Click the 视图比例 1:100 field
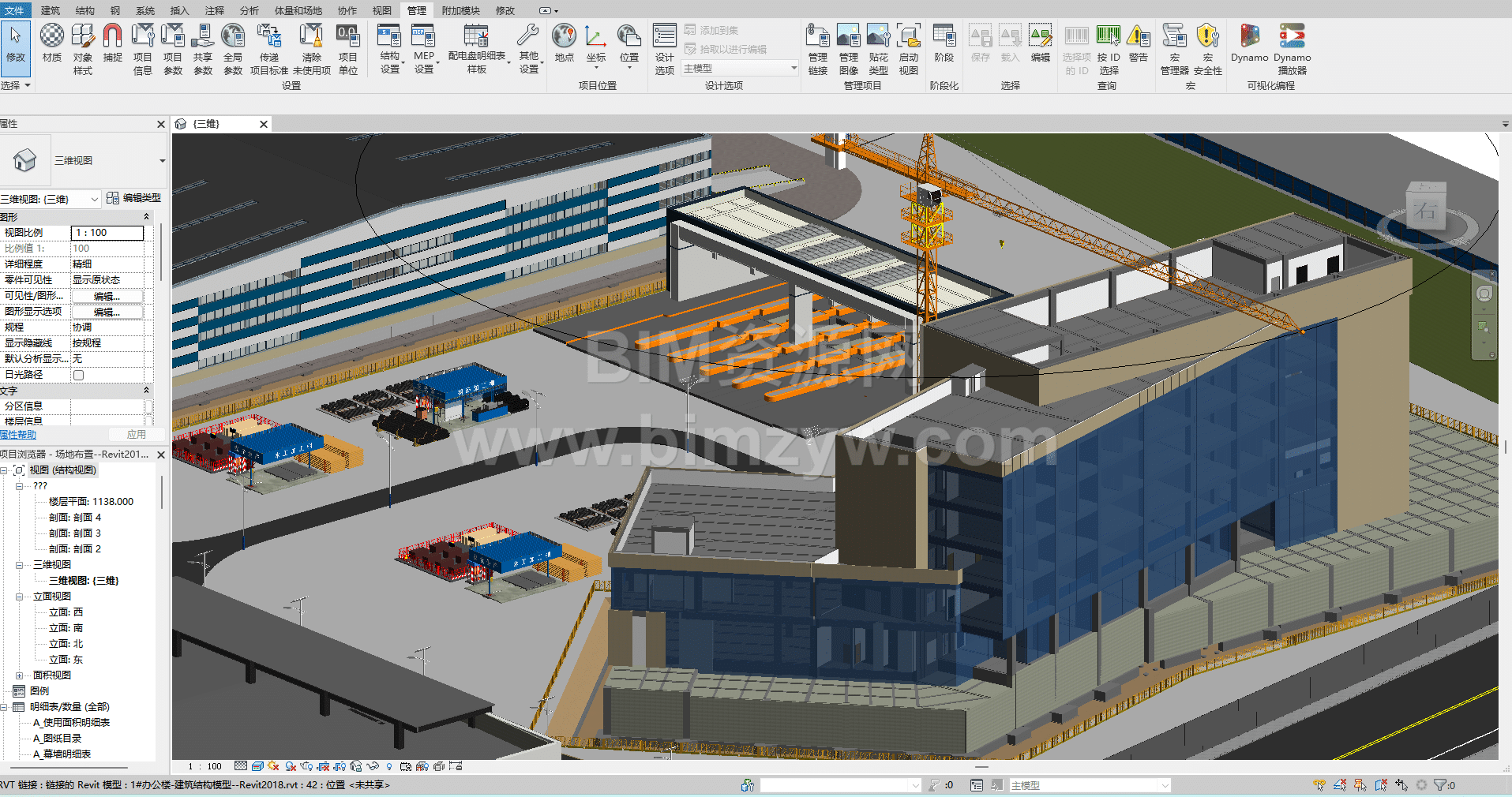This screenshot has width=1512, height=797. tap(107, 233)
